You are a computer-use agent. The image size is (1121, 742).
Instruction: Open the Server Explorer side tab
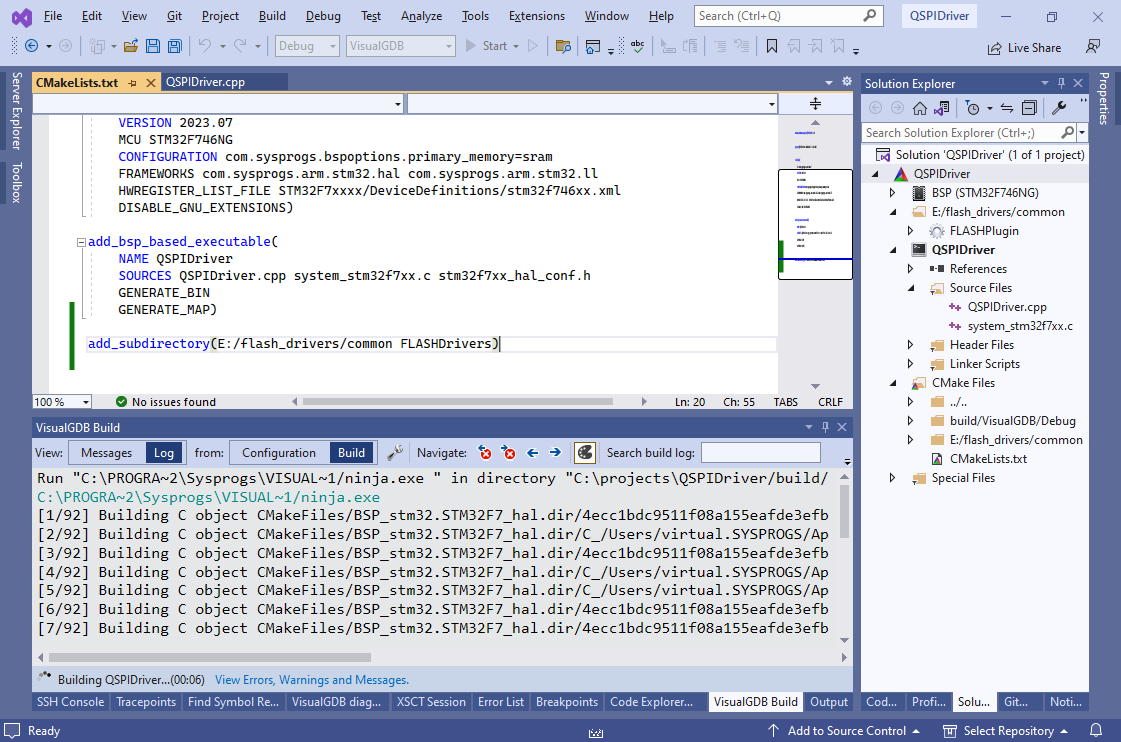click(16, 111)
